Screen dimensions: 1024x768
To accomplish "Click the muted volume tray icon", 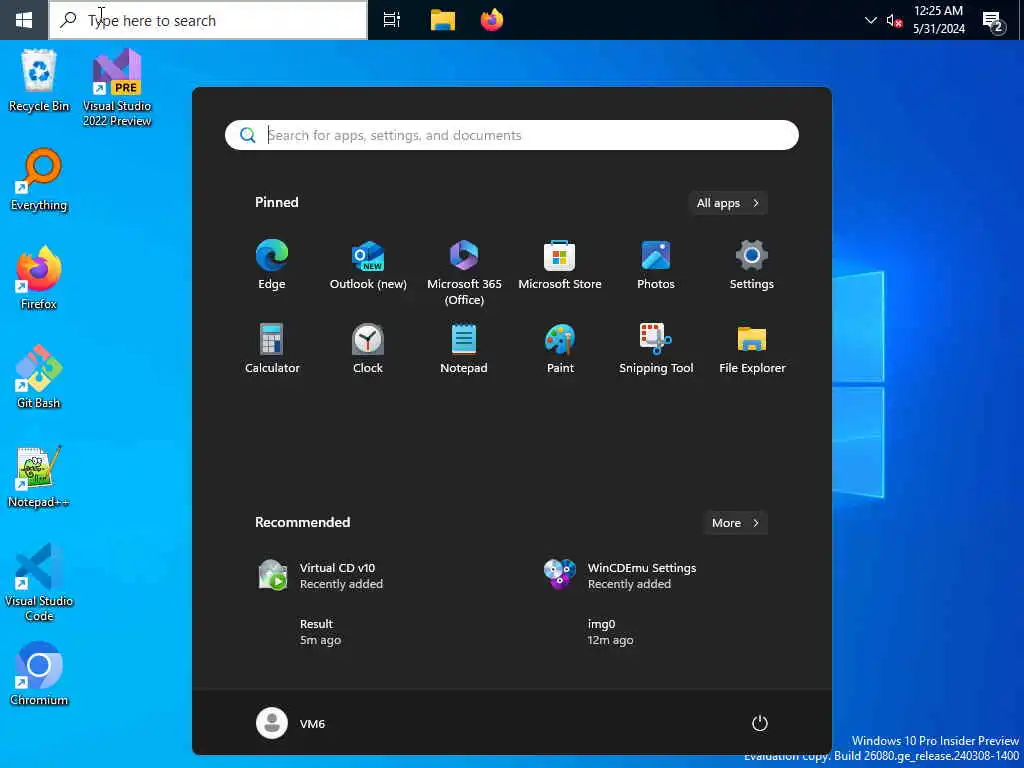I will [x=894, y=20].
